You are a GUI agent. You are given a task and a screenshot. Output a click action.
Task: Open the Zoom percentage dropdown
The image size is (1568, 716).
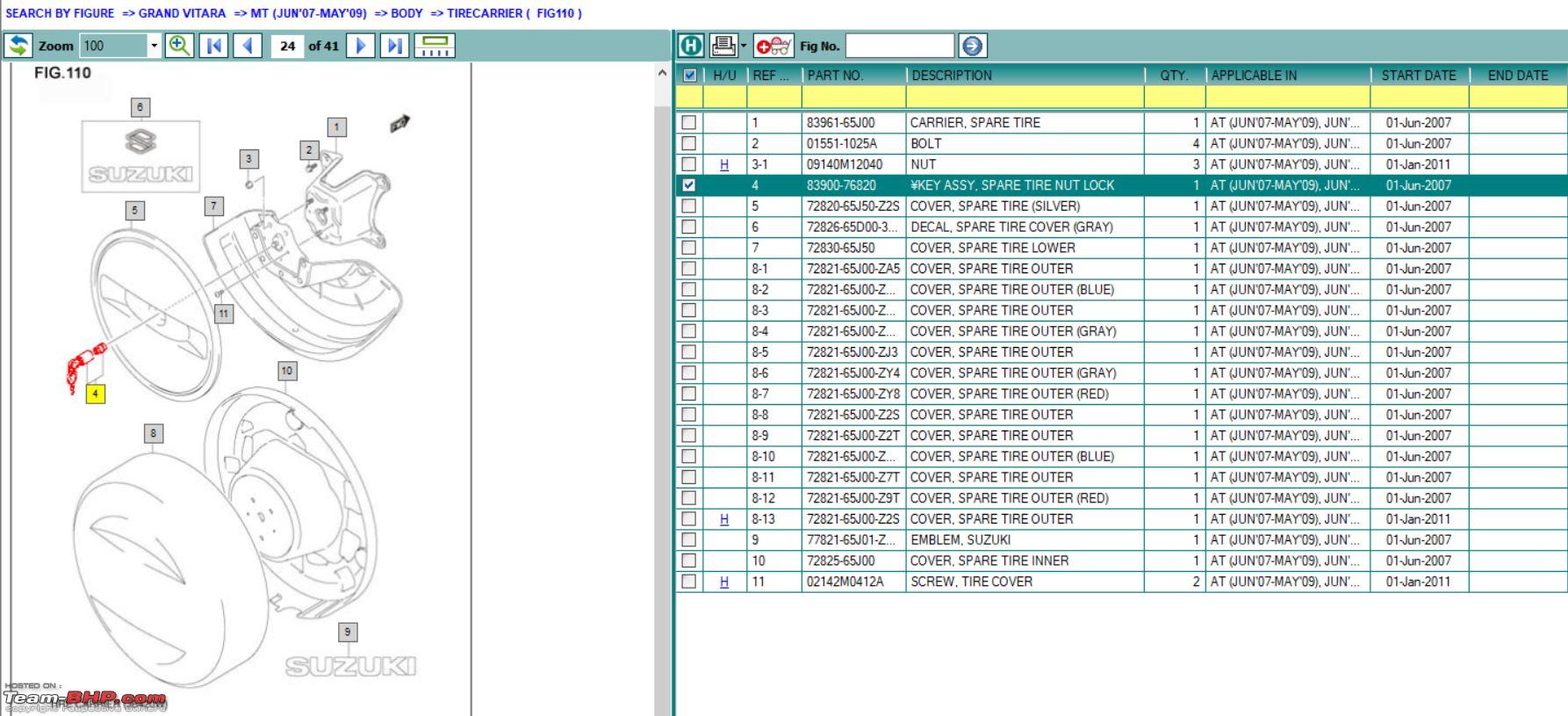155,46
